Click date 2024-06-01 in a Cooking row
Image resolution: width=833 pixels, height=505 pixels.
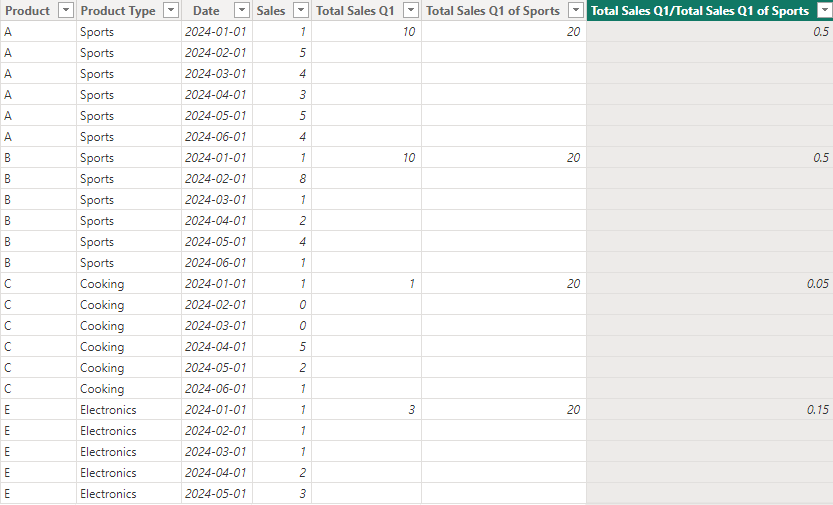click(217, 389)
